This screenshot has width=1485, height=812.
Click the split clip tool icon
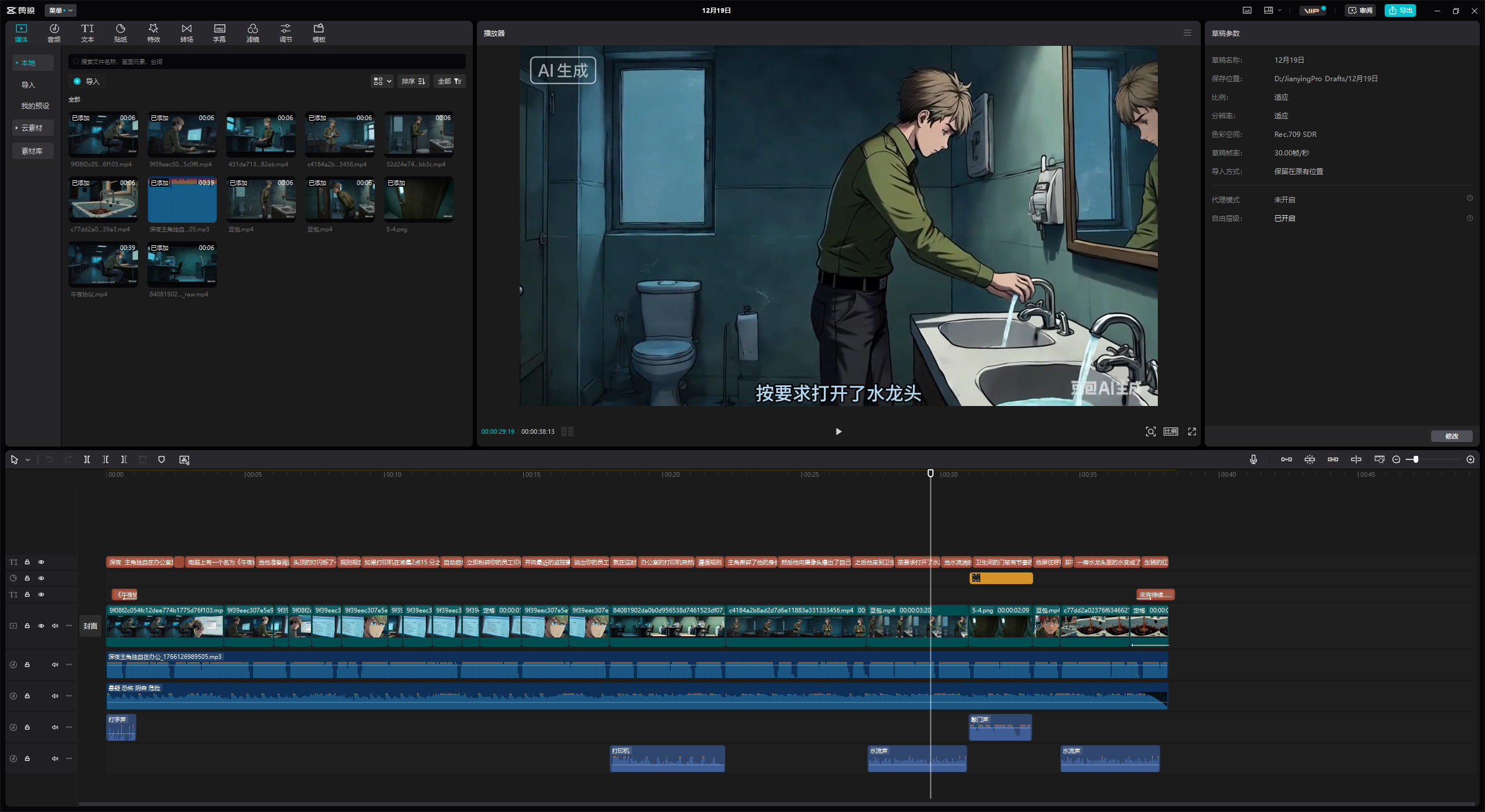pyautogui.click(x=86, y=459)
